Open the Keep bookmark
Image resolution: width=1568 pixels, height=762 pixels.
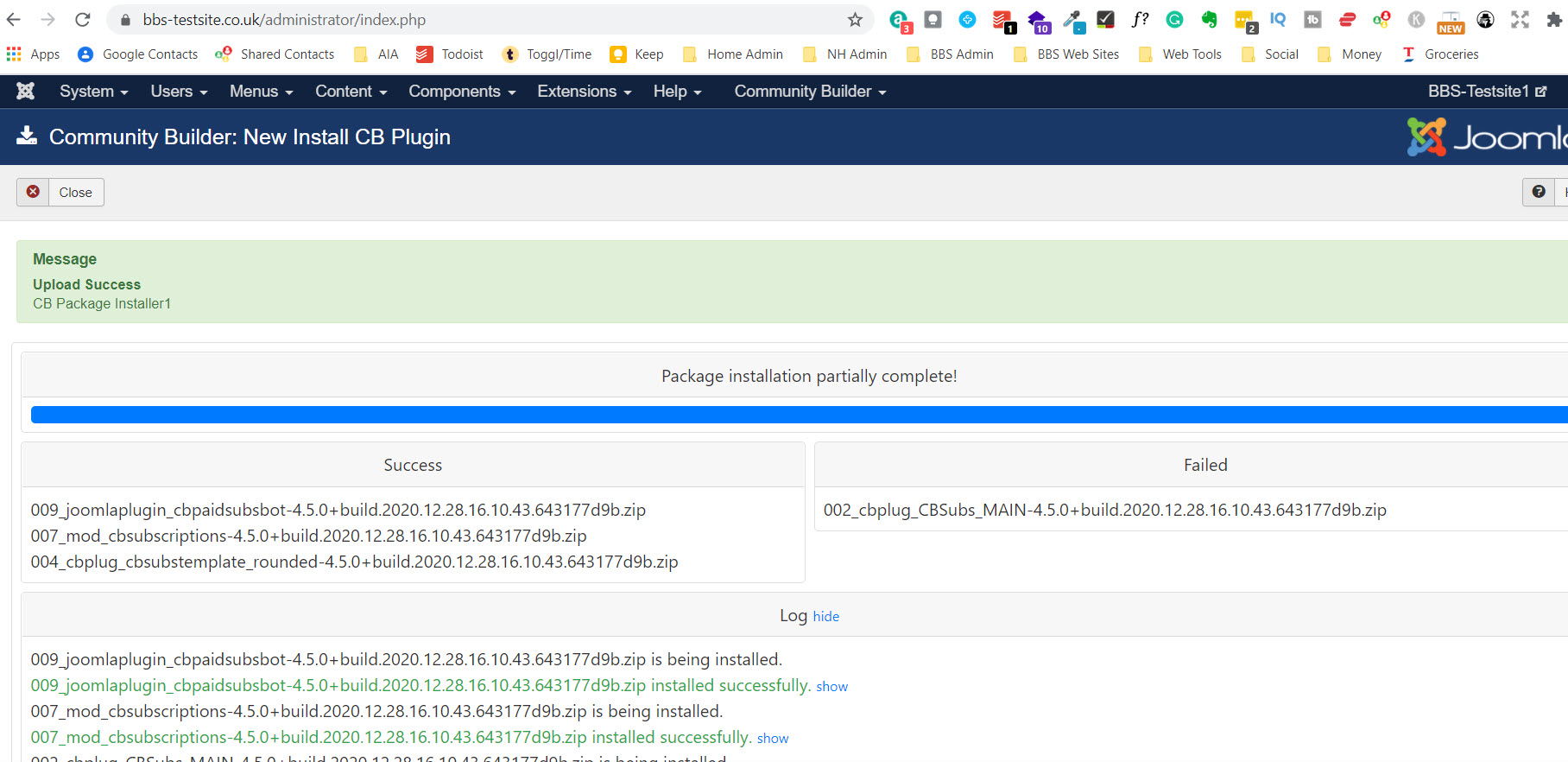point(637,54)
